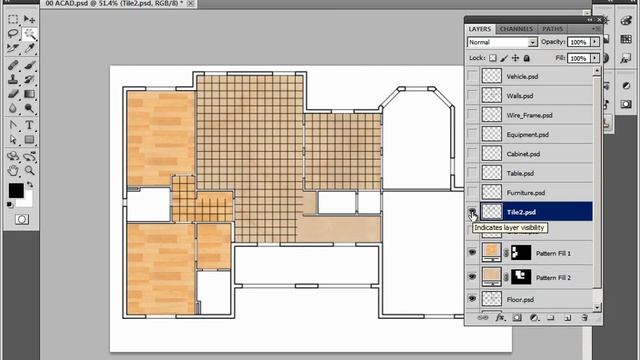640x360 pixels.
Task: Add a layer mask
Action: point(517,318)
